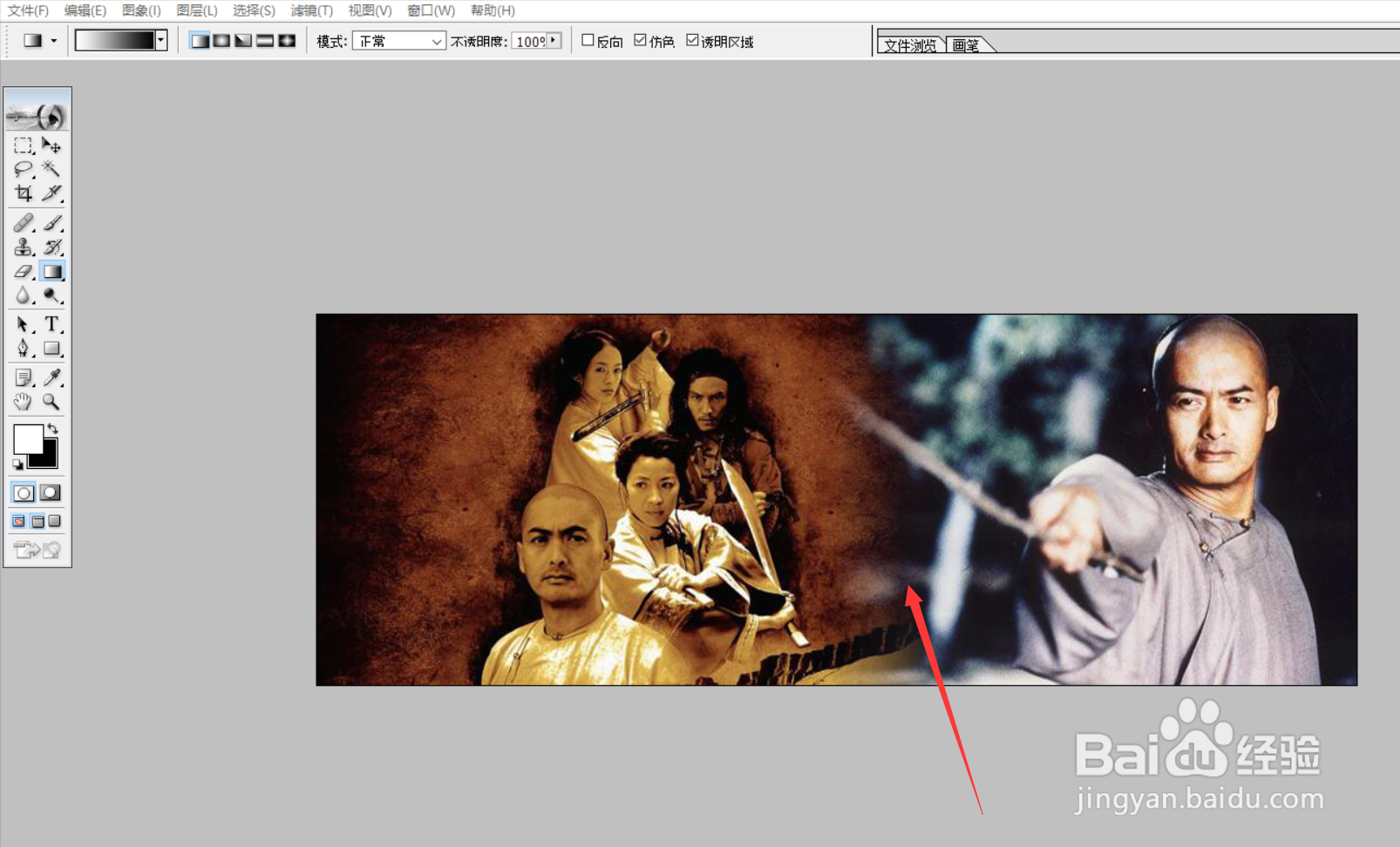
Task: Open the 图象(I) menu
Action: click(x=141, y=10)
